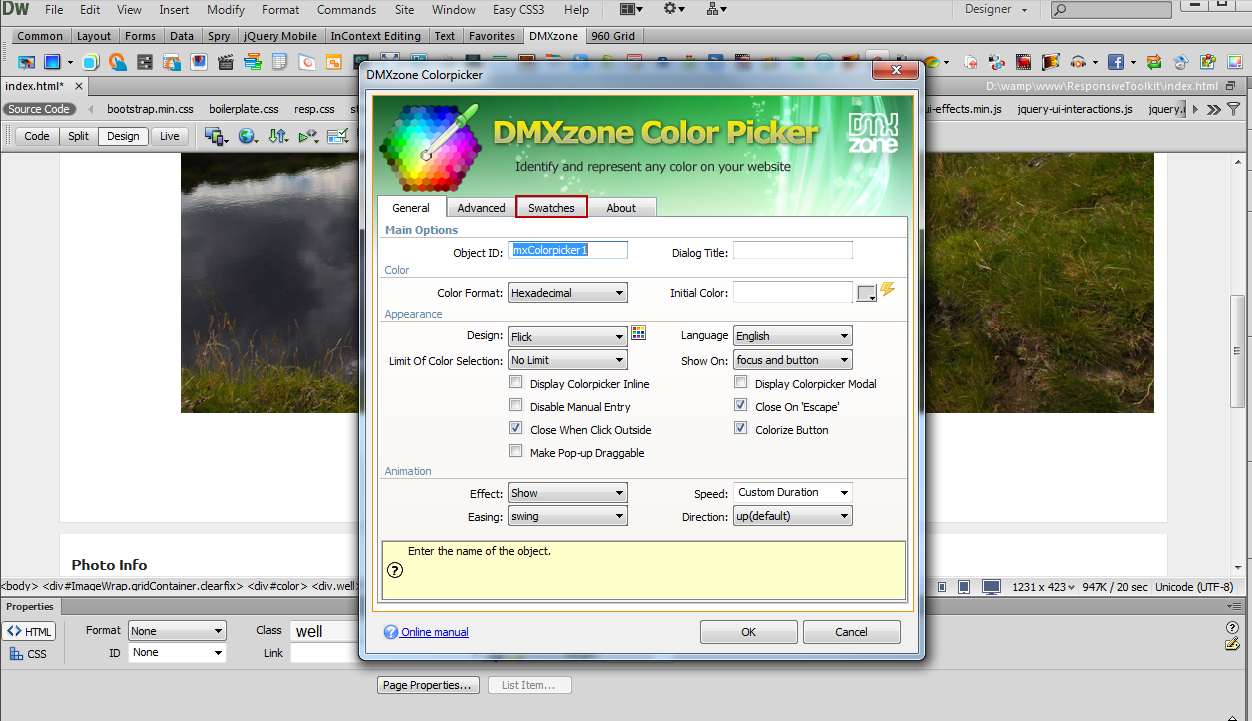Image resolution: width=1252 pixels, height=721 pixels.
Task: Open the Color Format dropdown
Action: pyautogui.click(x=568, y=293)
